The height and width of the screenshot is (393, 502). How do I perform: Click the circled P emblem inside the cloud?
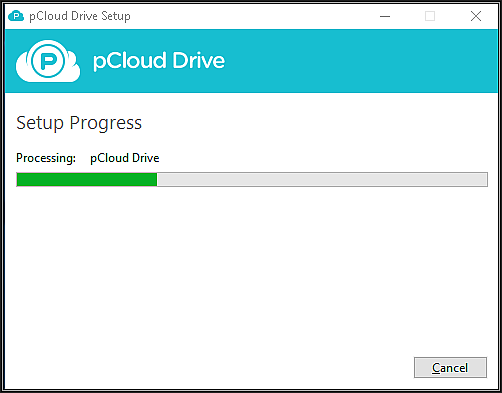(x=48, y=60)
